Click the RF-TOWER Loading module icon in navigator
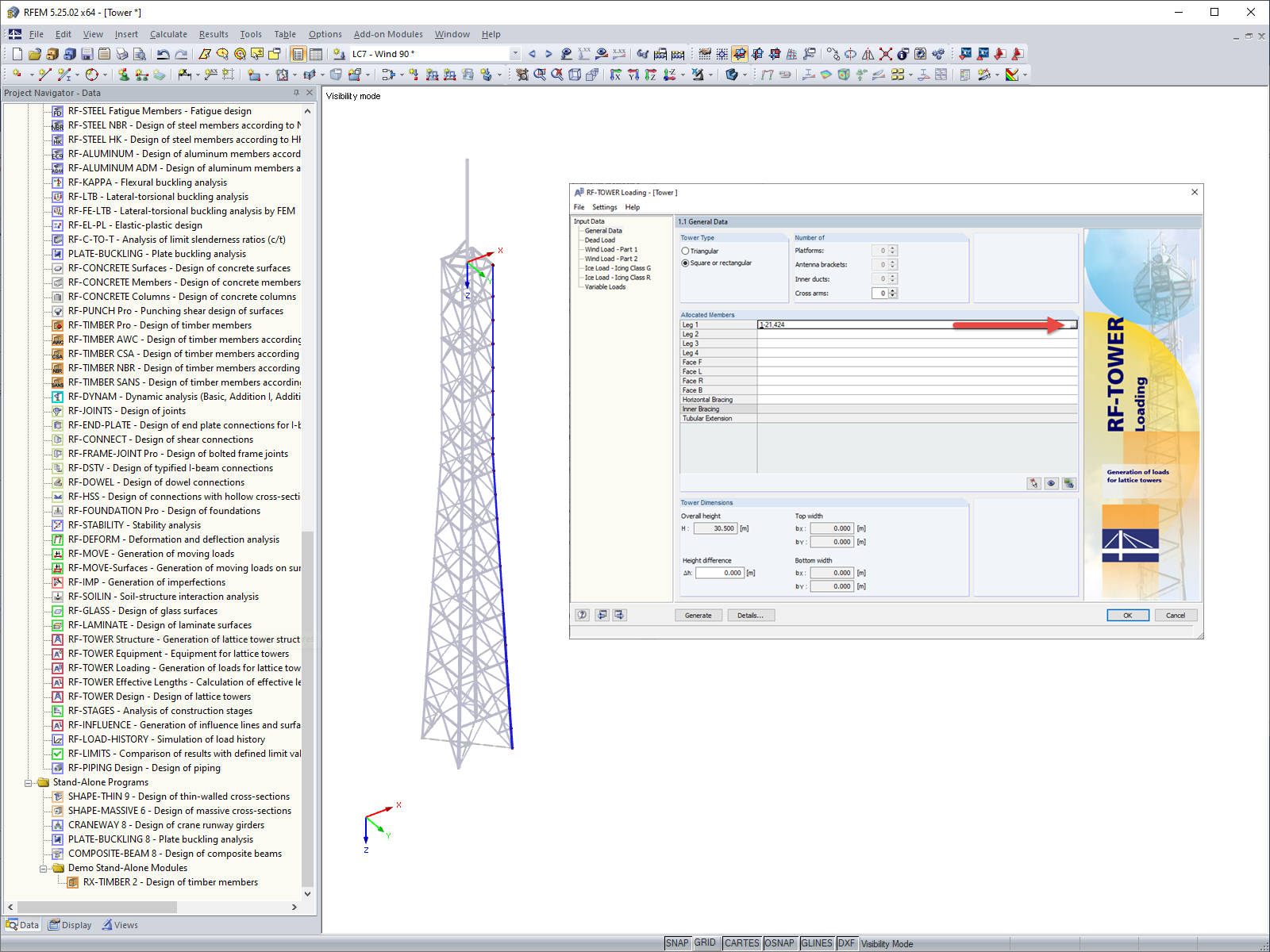Screen dimensions: 1270x952 [x=57, y=668]
